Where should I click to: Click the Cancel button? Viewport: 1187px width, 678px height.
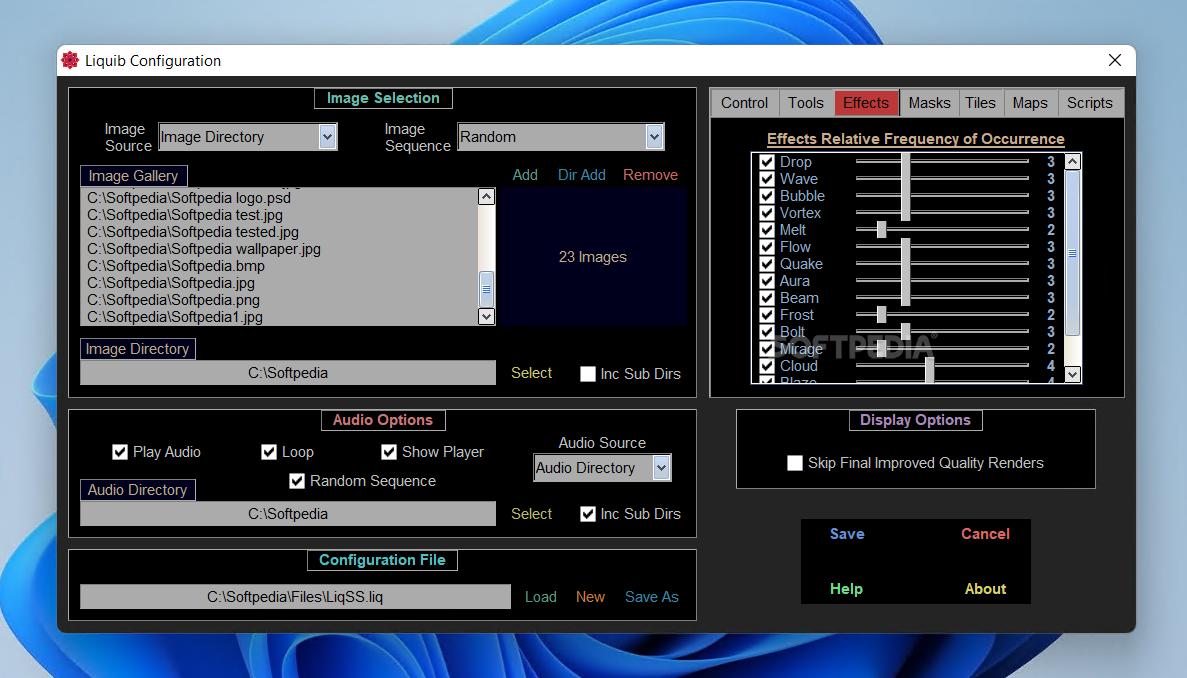pos(985,533)
